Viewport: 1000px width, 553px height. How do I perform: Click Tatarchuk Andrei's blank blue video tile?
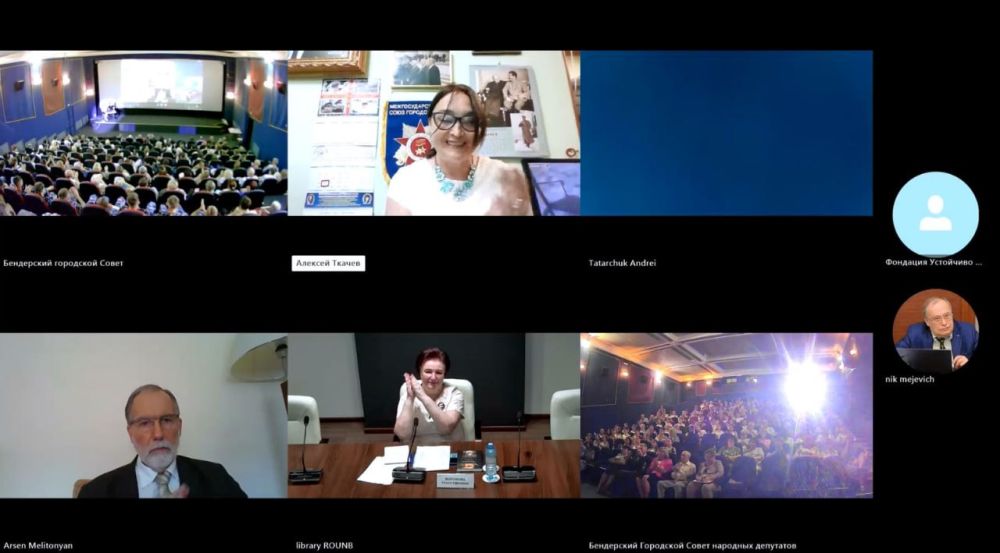tap(726, 133)
